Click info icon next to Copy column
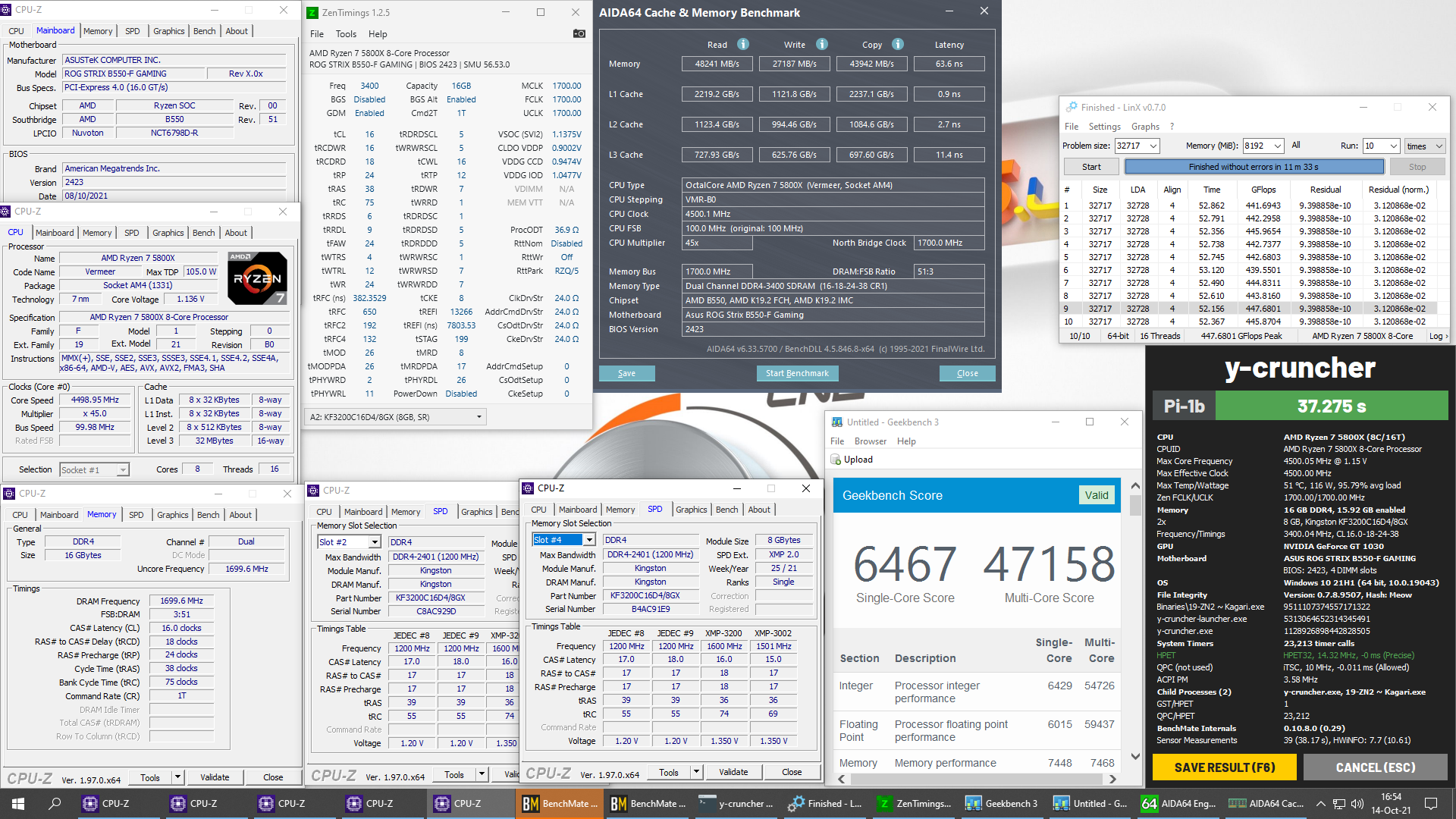Screen dimensions: 1456x819 (x=898, y=44)
